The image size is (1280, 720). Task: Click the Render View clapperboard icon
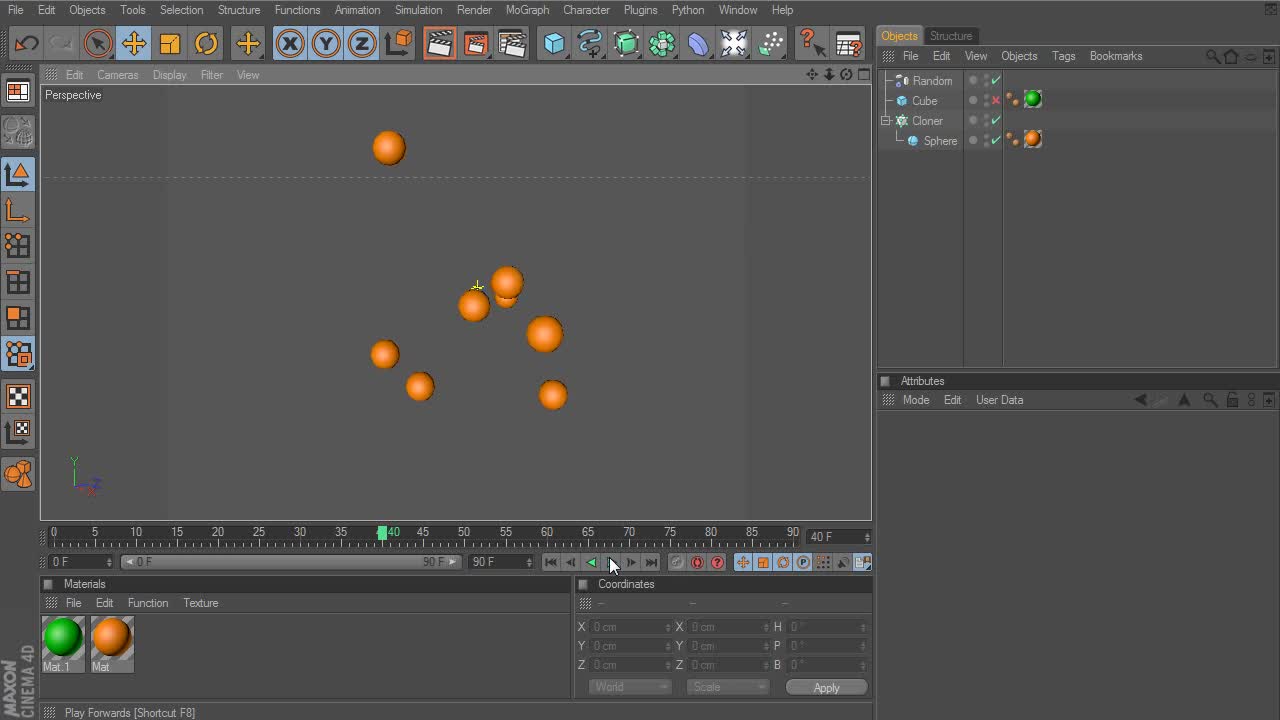[x=439, y=44]
